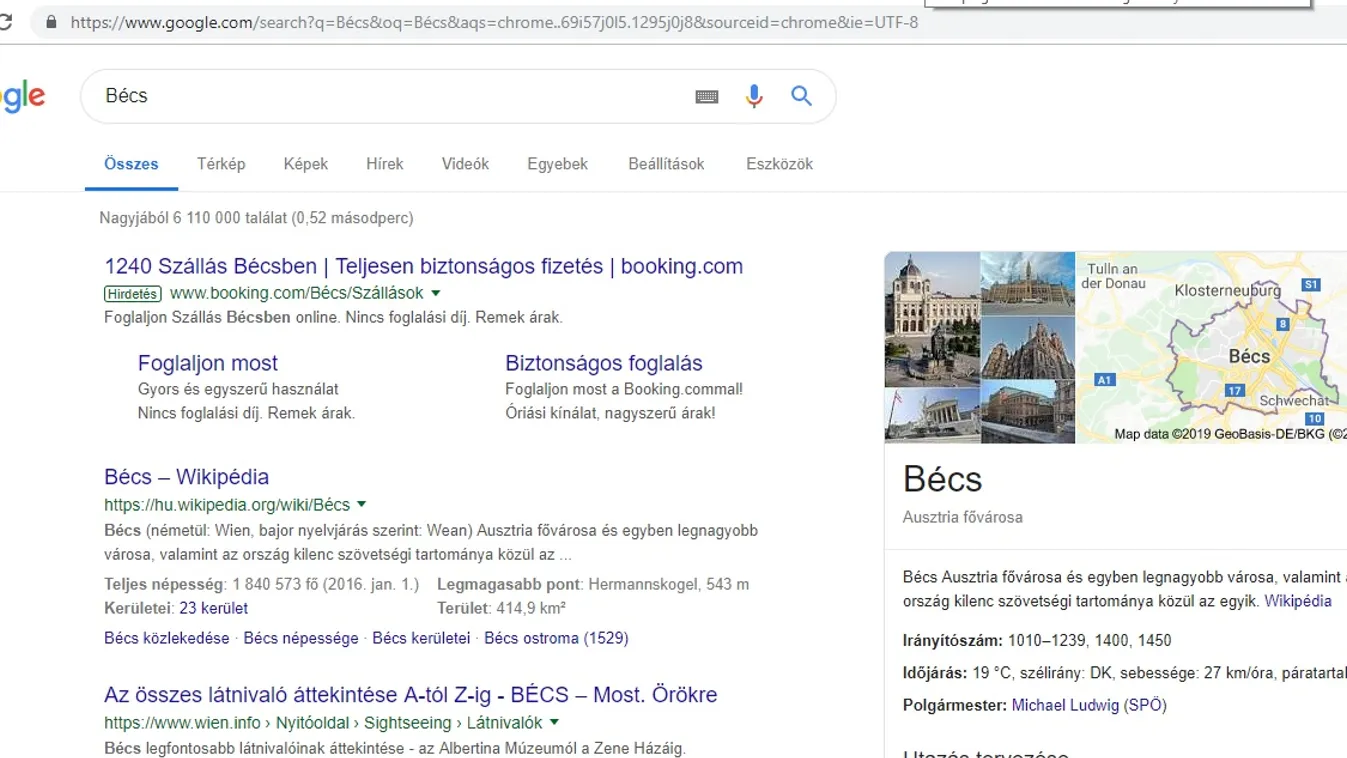Open the Egyebek menu
The width and height of the screenshot is (1347, 758).
557,164
